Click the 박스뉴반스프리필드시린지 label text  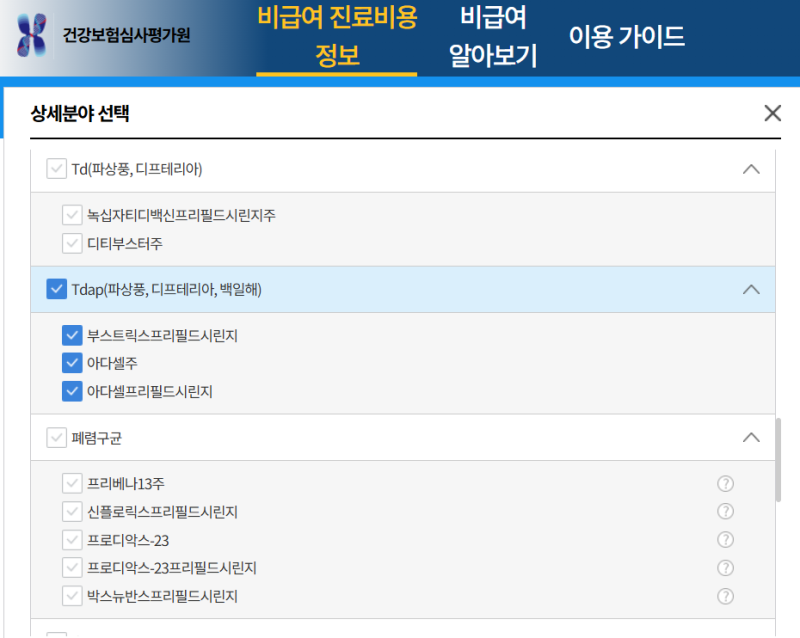[162, 596]
